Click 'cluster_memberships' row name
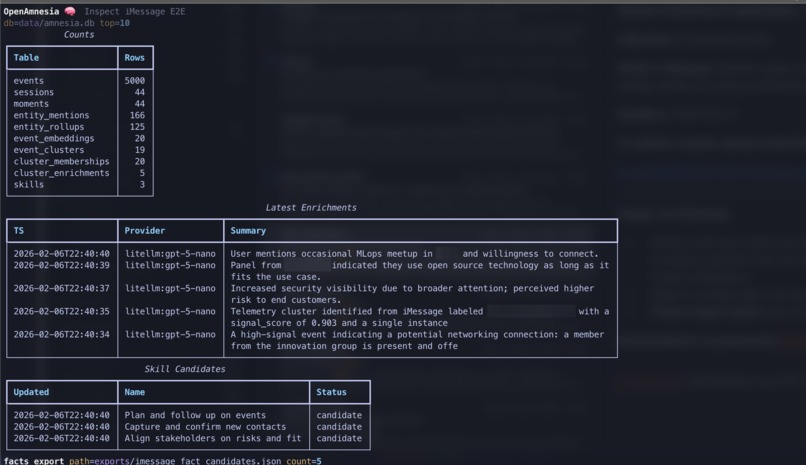The width and height of the screenshot is (806, 465). pos(62,161)
